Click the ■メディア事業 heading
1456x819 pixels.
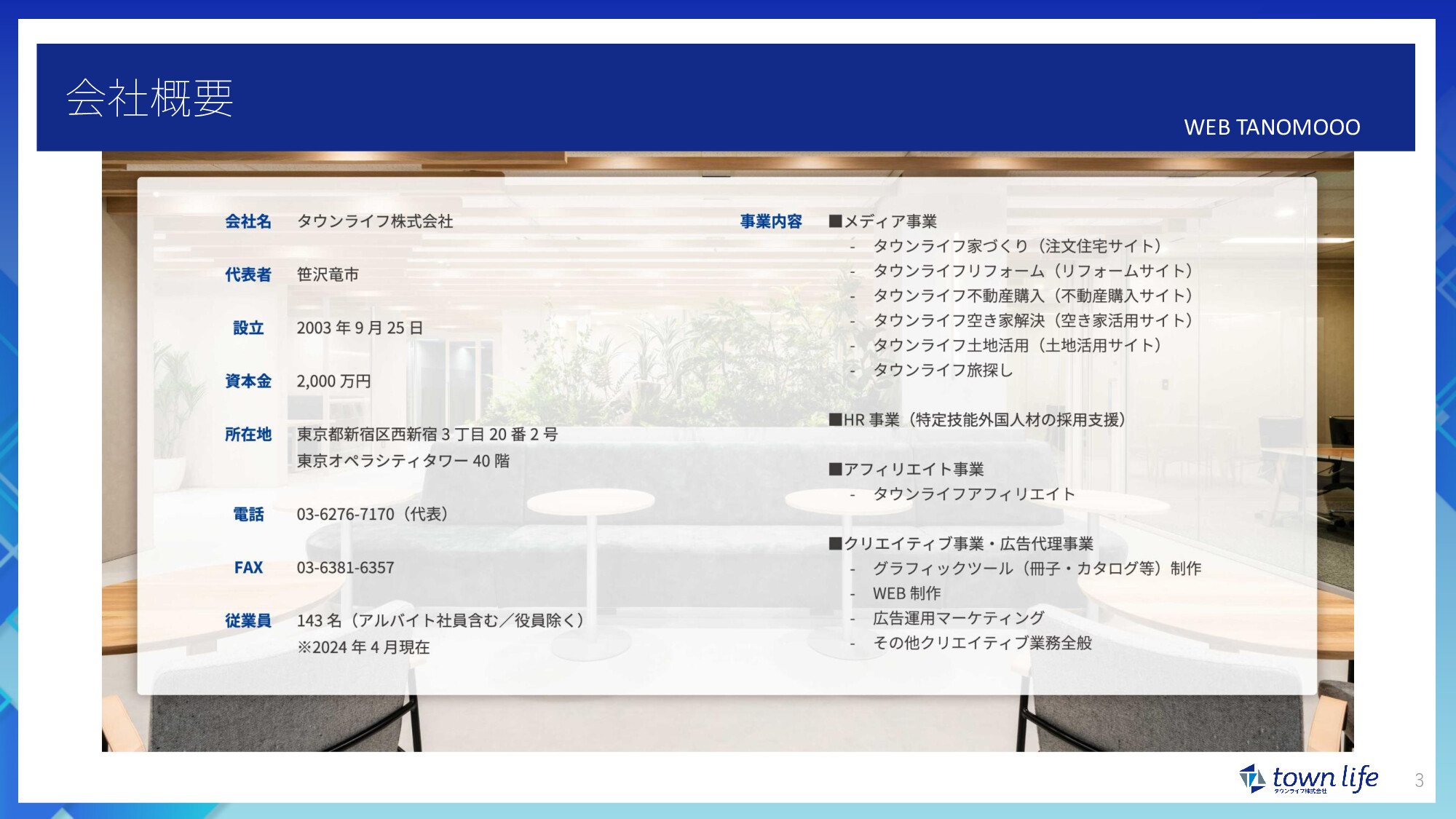[x=883, y=221]
